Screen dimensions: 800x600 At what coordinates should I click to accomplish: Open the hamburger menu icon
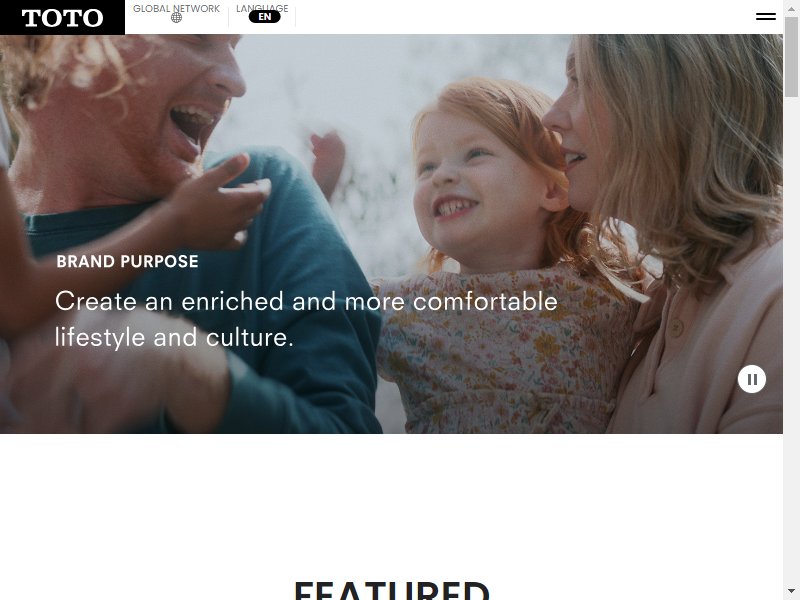pyautogui.click(x=766, y=17)
